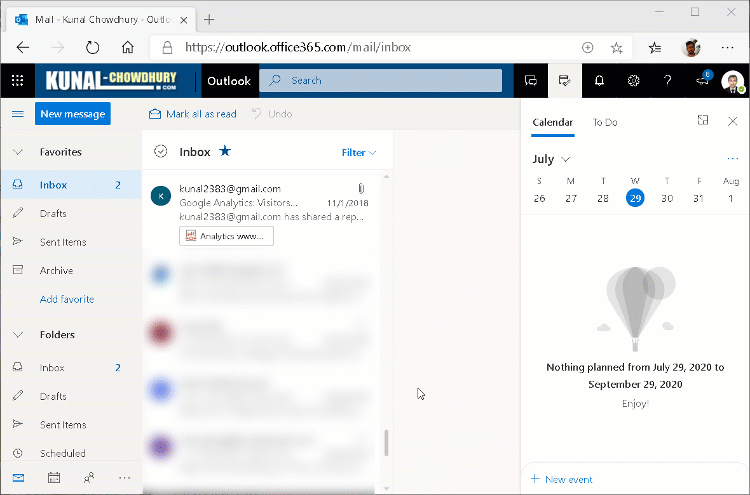Viewport: 750px width, 495px height.
Task: Toggle select all messages circle checkbox
Action: click(x=160, y=152)
